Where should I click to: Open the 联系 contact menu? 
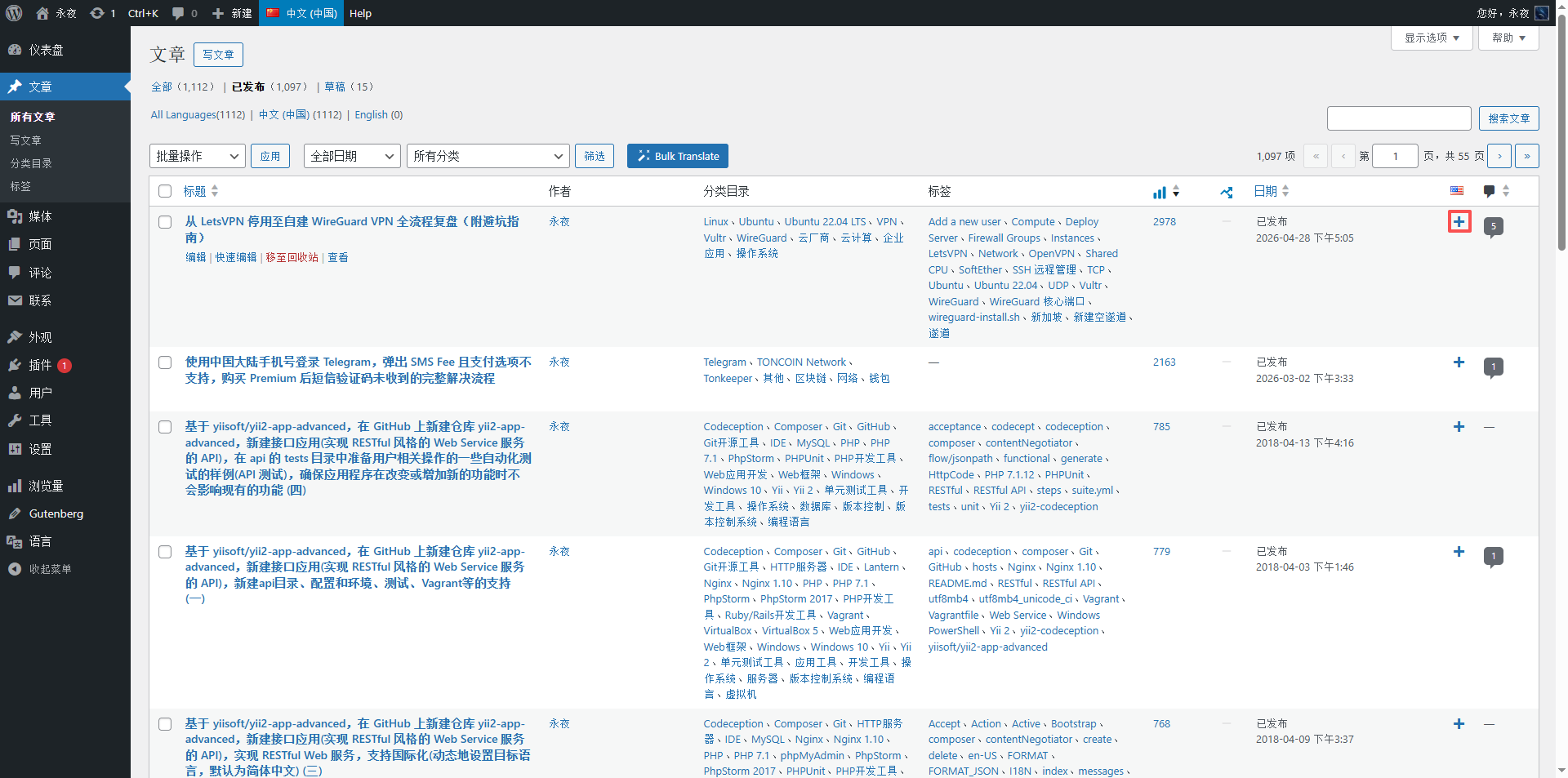(65, 300)
